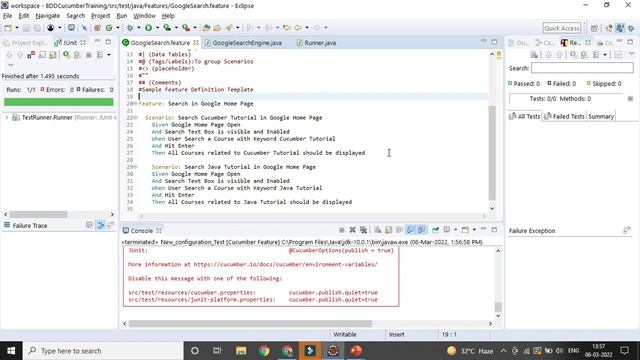Toggle Show Failures Only in JUnit view

(31, 55)
